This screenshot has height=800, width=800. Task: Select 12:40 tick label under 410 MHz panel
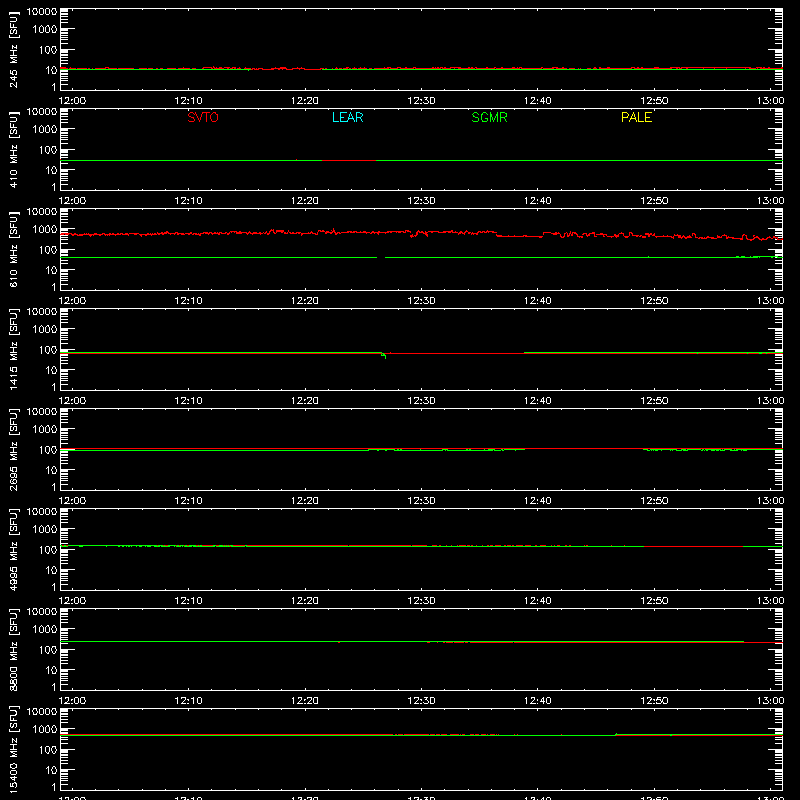[x=538, y=201]
